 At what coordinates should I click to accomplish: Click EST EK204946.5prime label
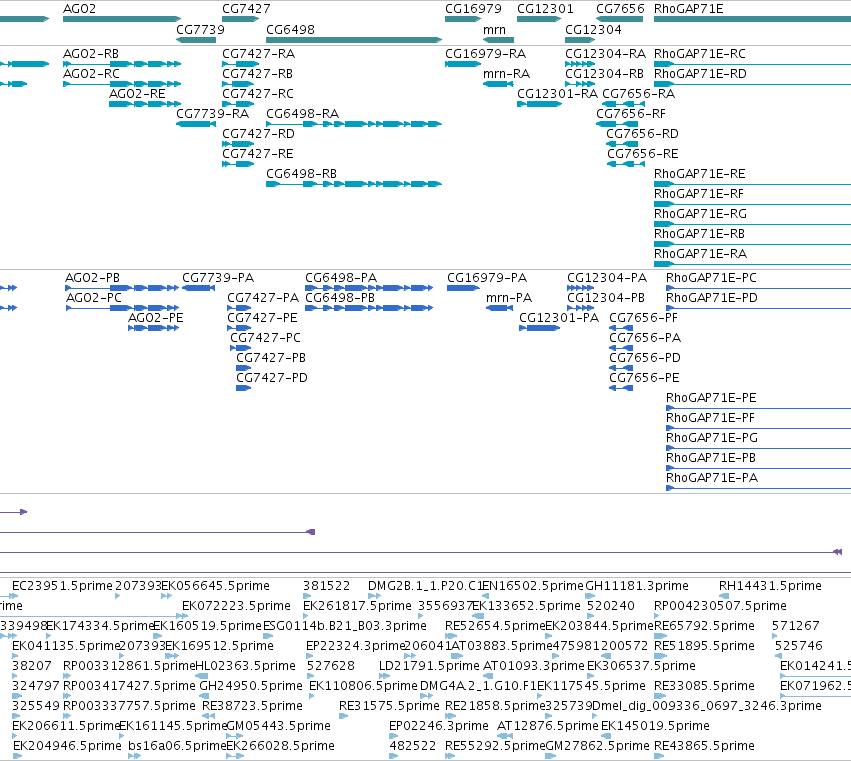pos(67,746)
